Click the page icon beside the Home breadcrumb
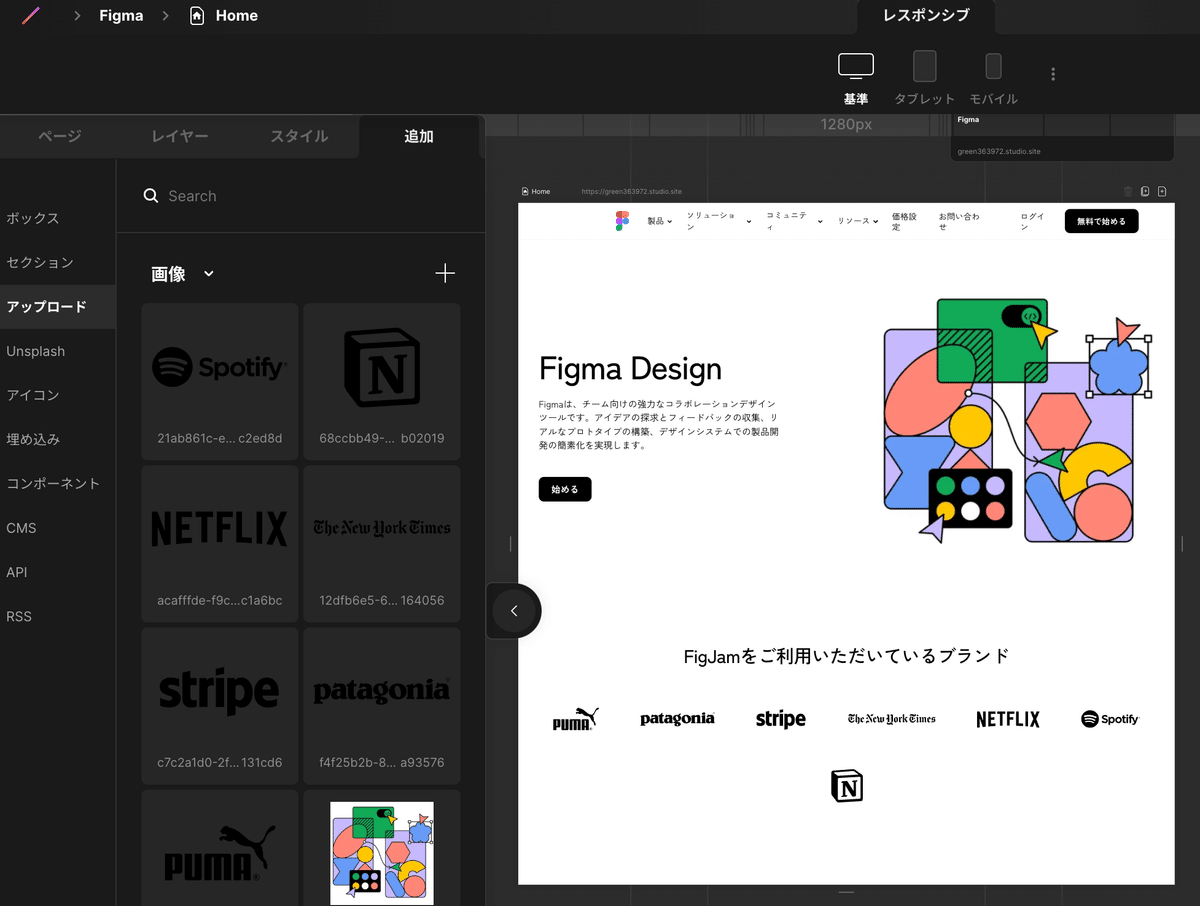 197,16
